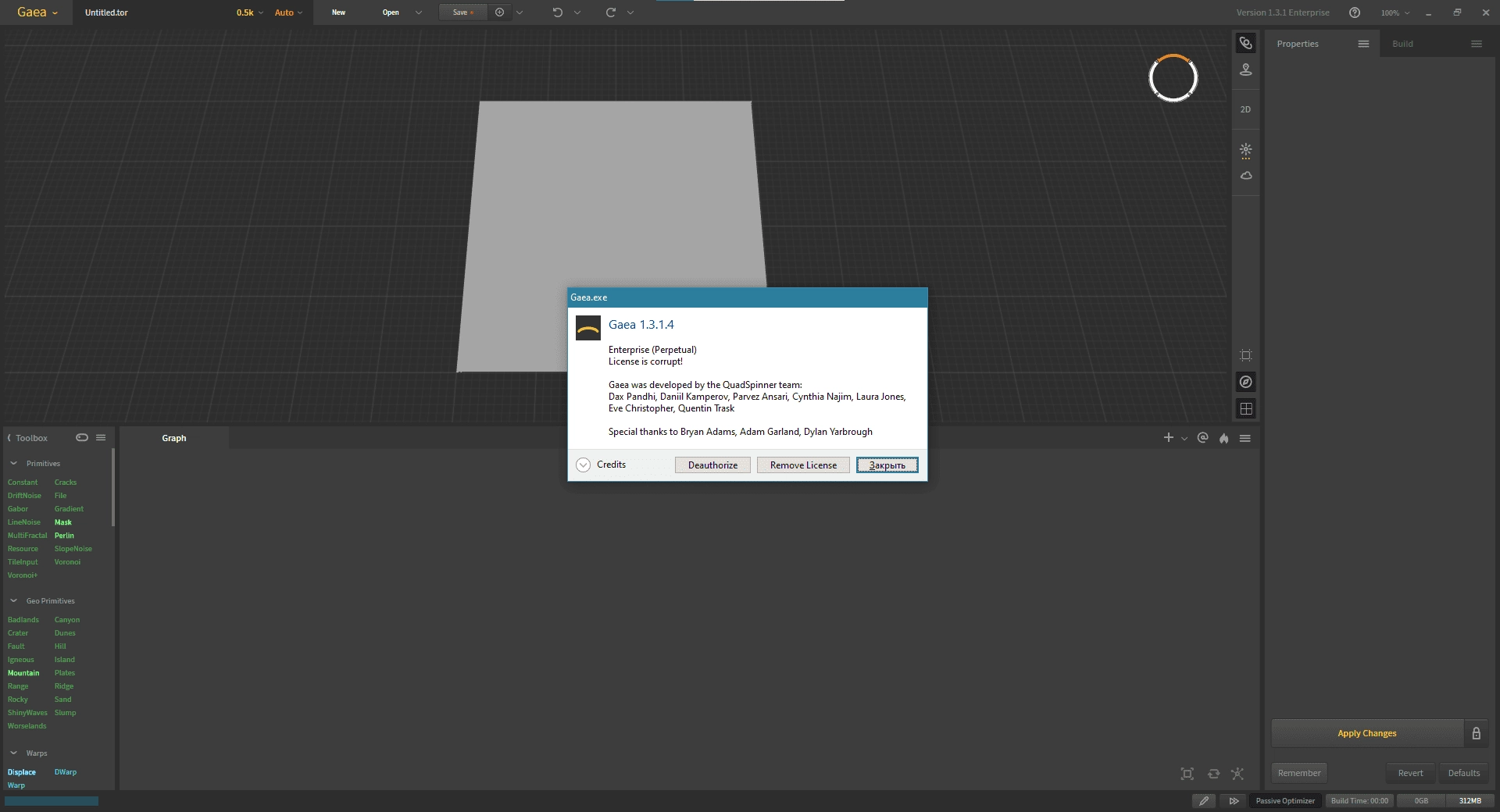The height and width of the screenshot is (812, 1500).
Task: Click the Toolbox vertical scrollbar
Action: click(113, 488)
